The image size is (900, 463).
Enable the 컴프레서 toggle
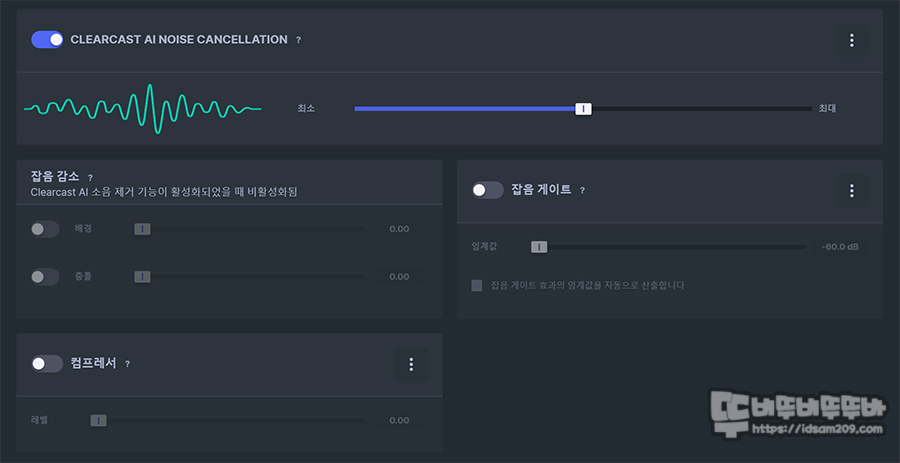(47, 363)
